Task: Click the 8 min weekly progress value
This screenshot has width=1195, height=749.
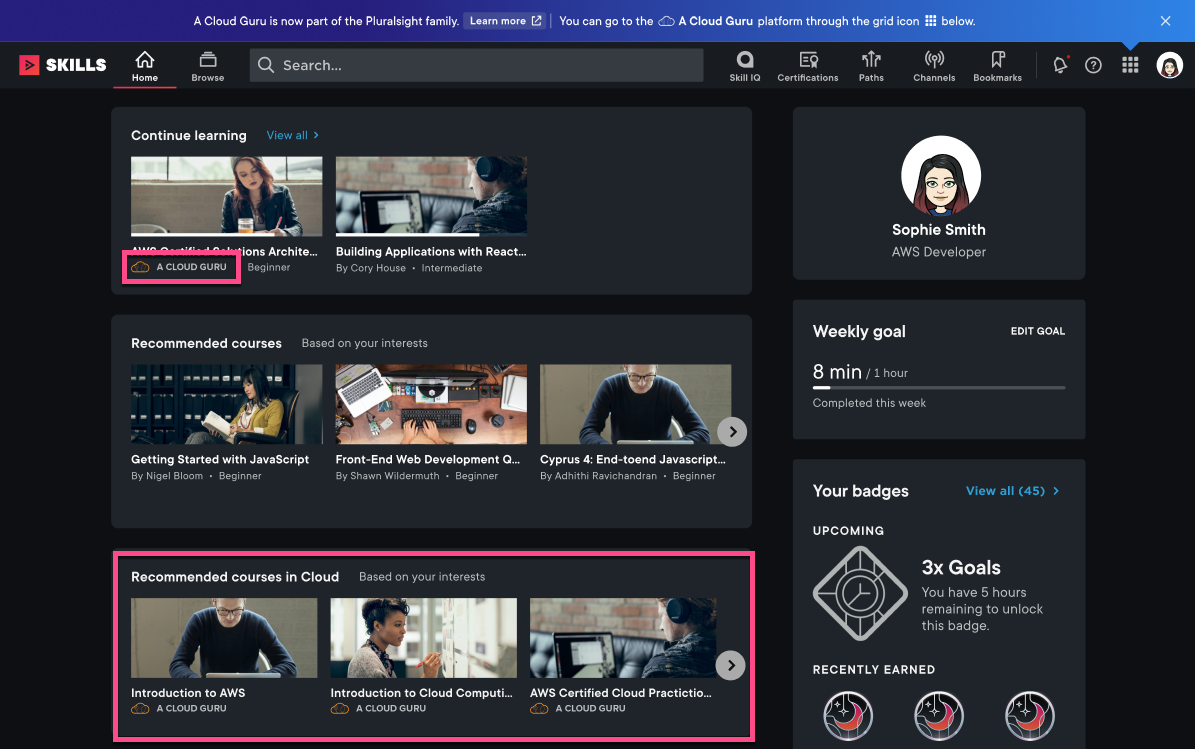Action: (x=837, y=372)
